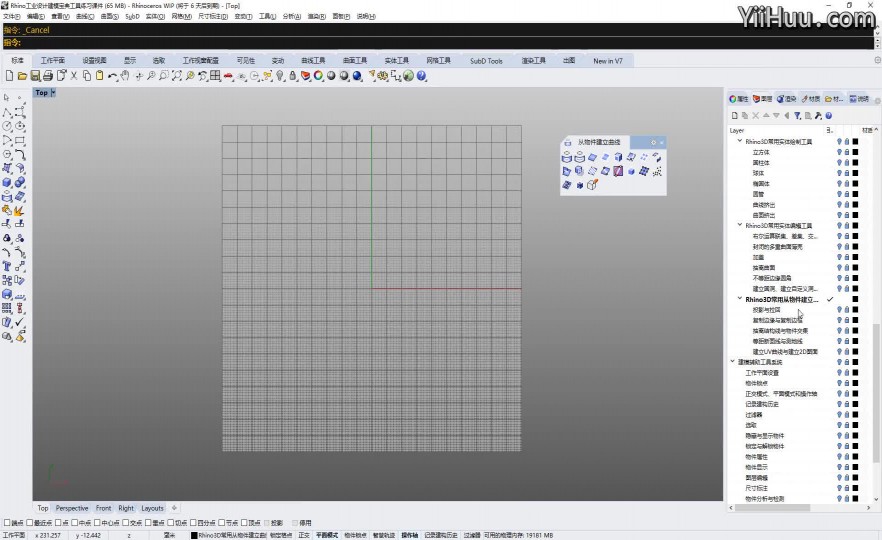Click the Copy icon in the standard toolbar
Image resolution: width=882 pixels, height=540 pixels.
click(87, 75)
